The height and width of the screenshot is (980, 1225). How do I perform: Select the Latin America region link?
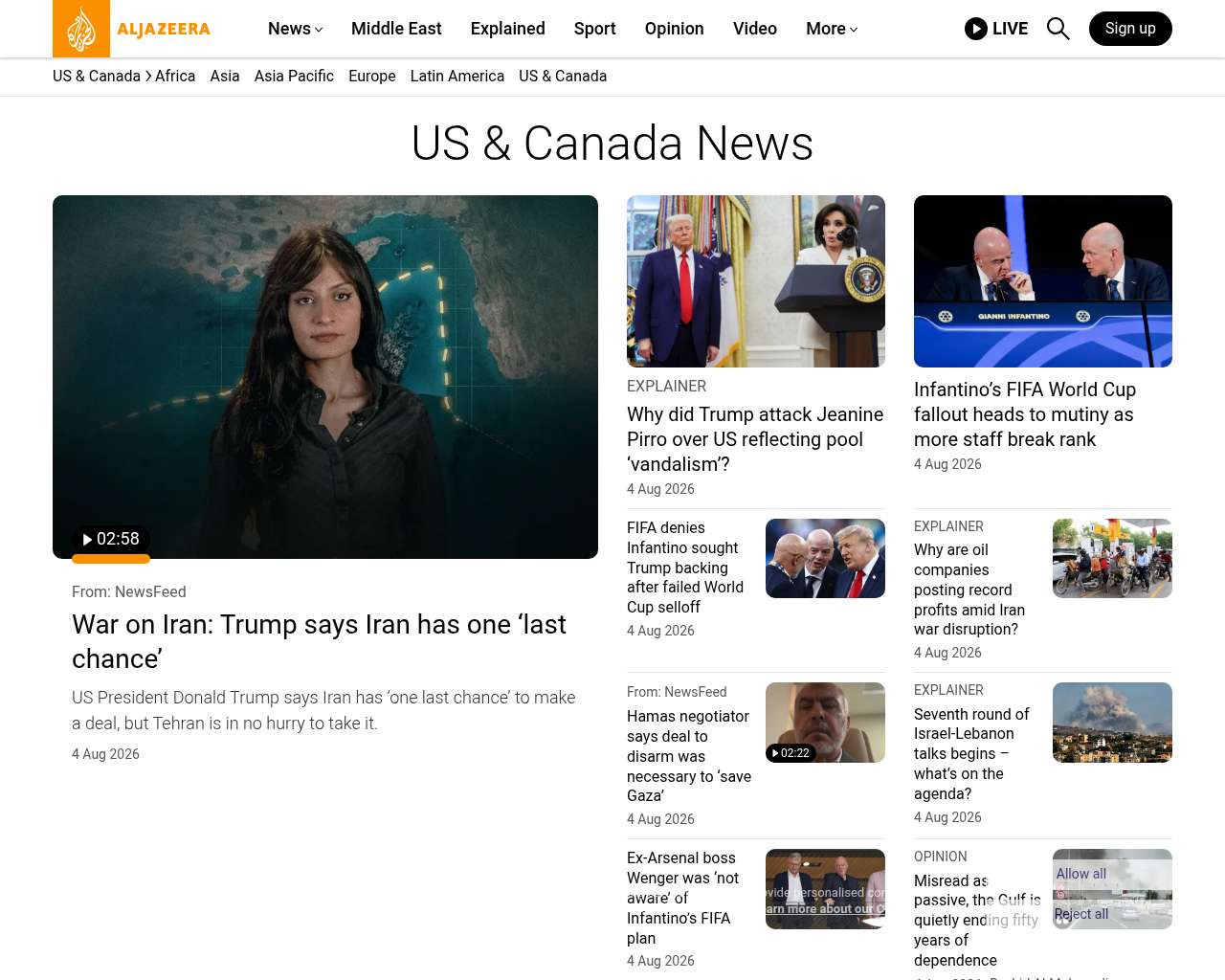tap(457, 77)
